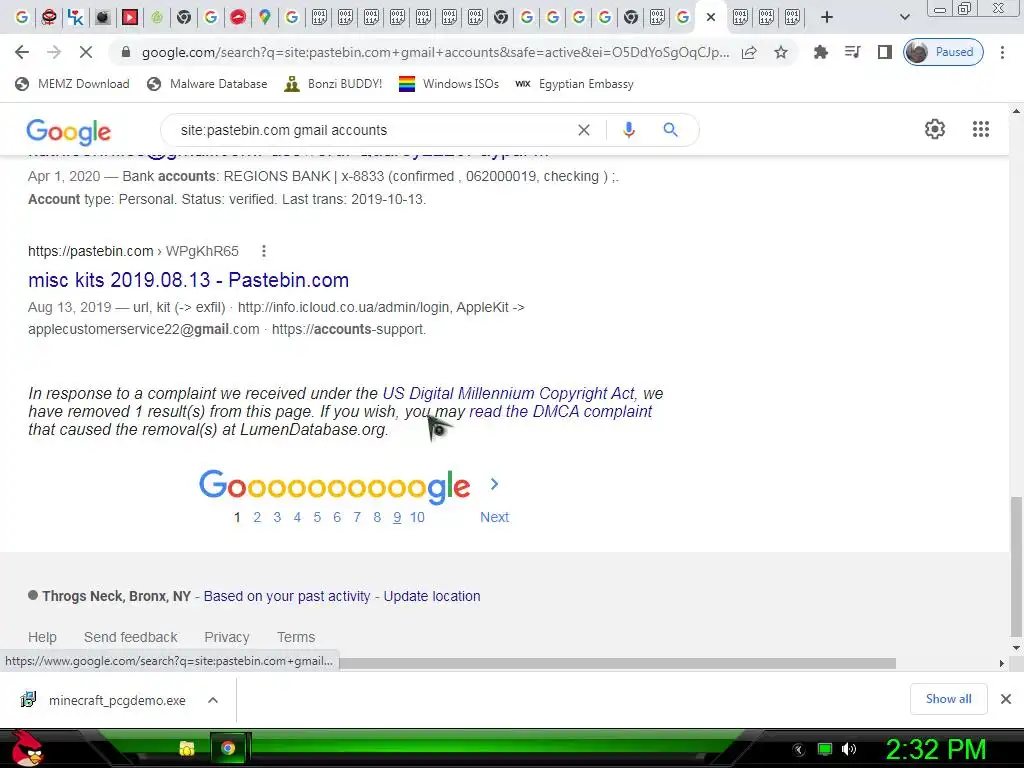Open the Google apps grid

pos(980,129)
